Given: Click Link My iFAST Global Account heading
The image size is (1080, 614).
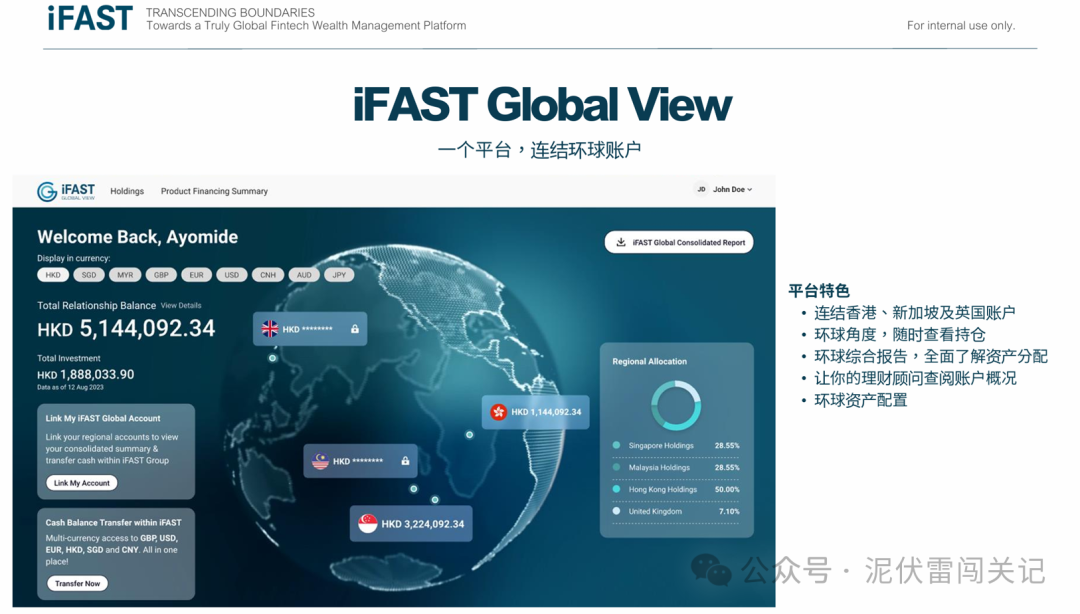Looking at the screenshot, I should pyautogui.click(x=103, y=418).
